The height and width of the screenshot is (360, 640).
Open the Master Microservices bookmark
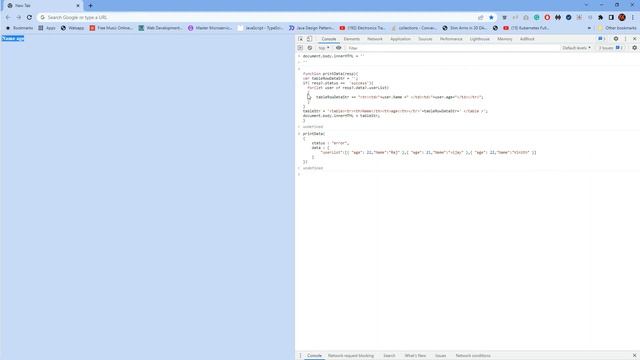(210, 28)
